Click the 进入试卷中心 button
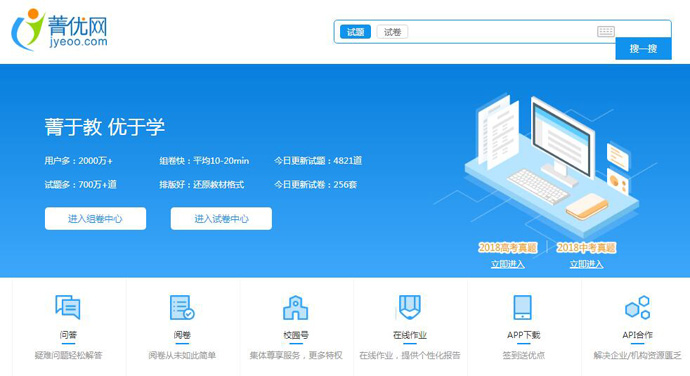Image resolution: width=690 pixels, height=376 pixels. point(221,218)
